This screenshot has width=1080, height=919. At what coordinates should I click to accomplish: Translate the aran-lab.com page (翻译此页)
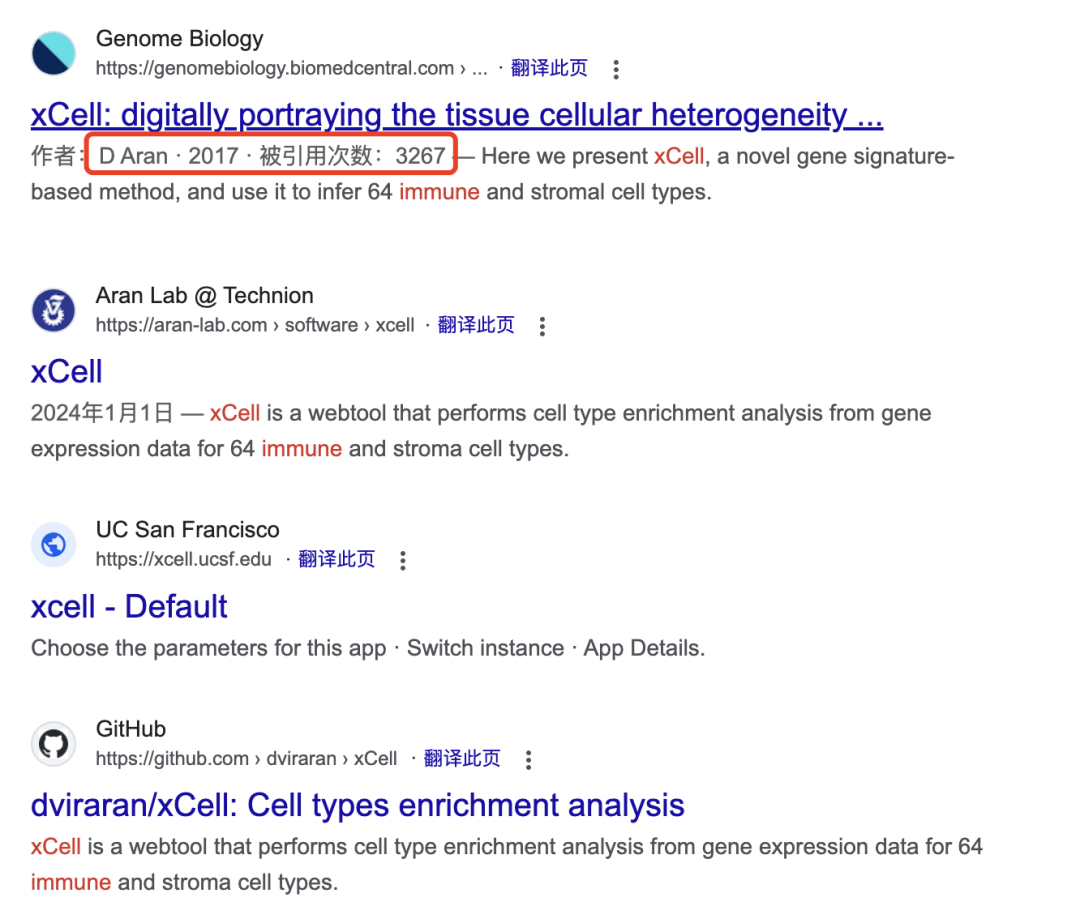(476, 325)
